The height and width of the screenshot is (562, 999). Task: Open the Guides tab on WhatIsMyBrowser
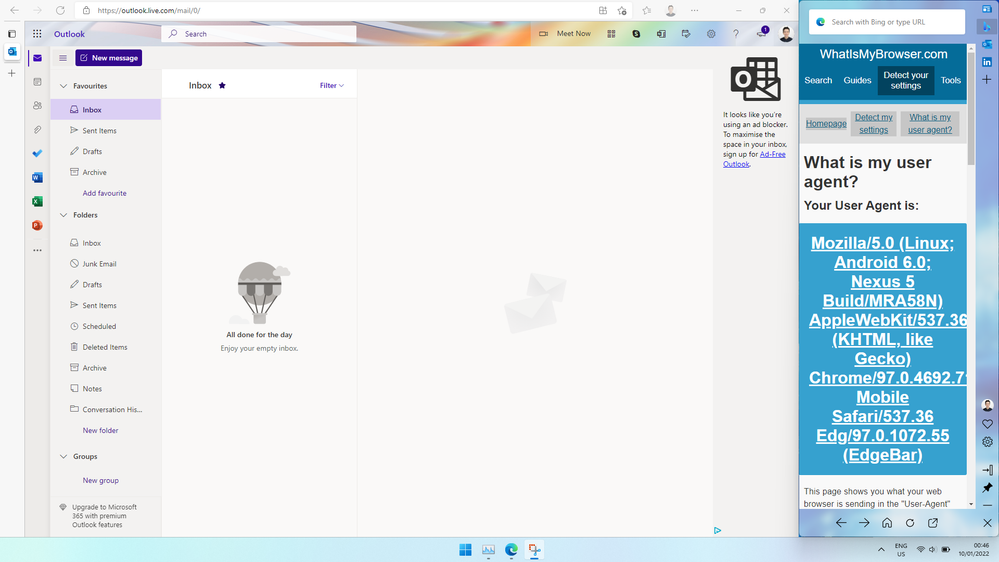point(857,80)
